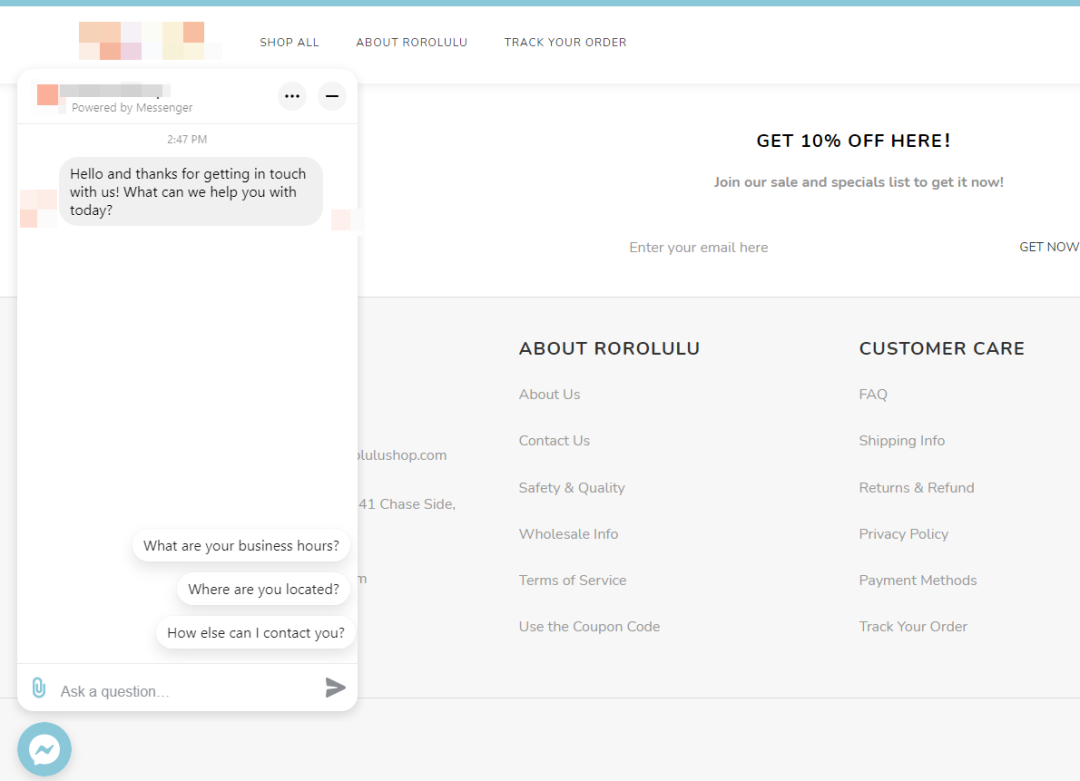The height and width of the screenshot is (781, 1080).
Task: Select quick reply about business hours
Action: click(x=241, y=545)
